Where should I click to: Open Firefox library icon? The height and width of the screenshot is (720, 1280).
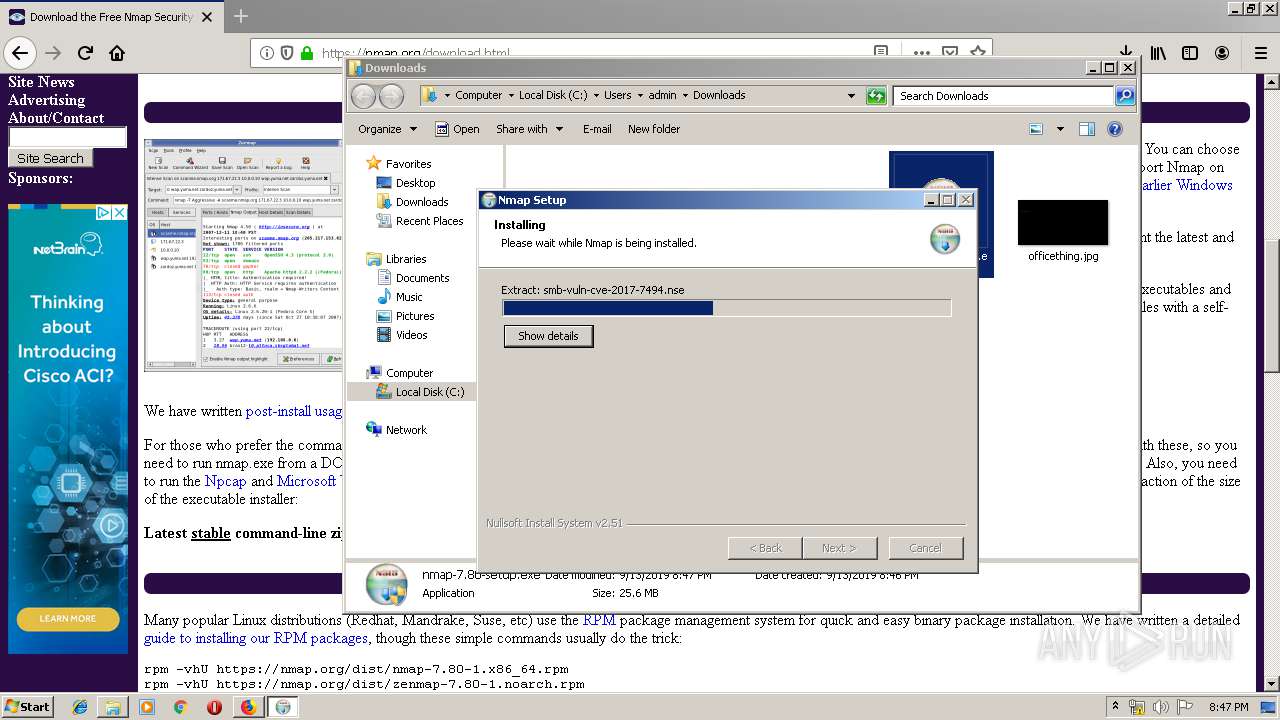[x=1158, y=53]
